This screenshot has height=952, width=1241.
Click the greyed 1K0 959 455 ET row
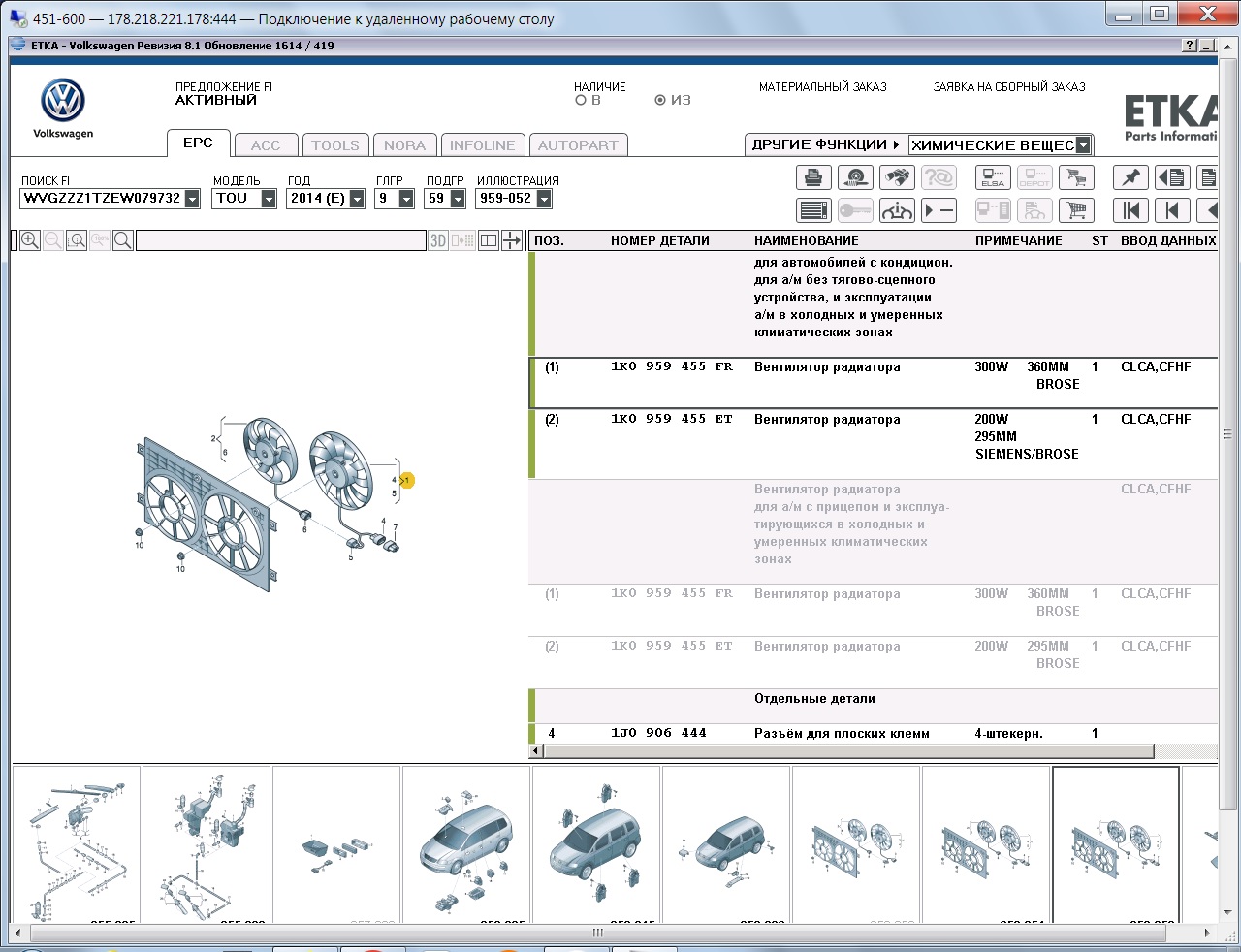coord(874,662)
